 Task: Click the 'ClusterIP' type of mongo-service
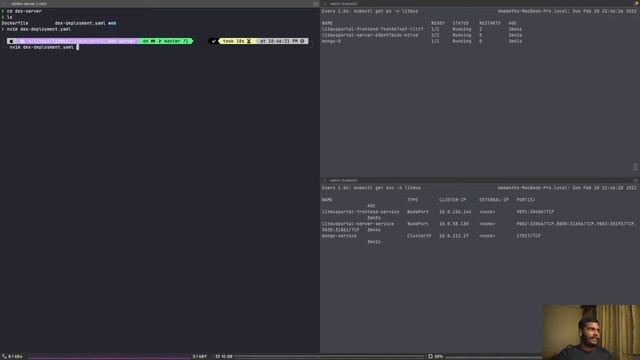click(x=419, y=236)
